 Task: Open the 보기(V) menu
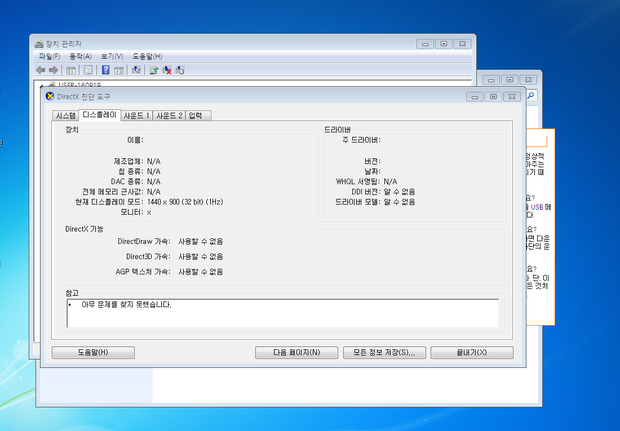pos(111,56)
